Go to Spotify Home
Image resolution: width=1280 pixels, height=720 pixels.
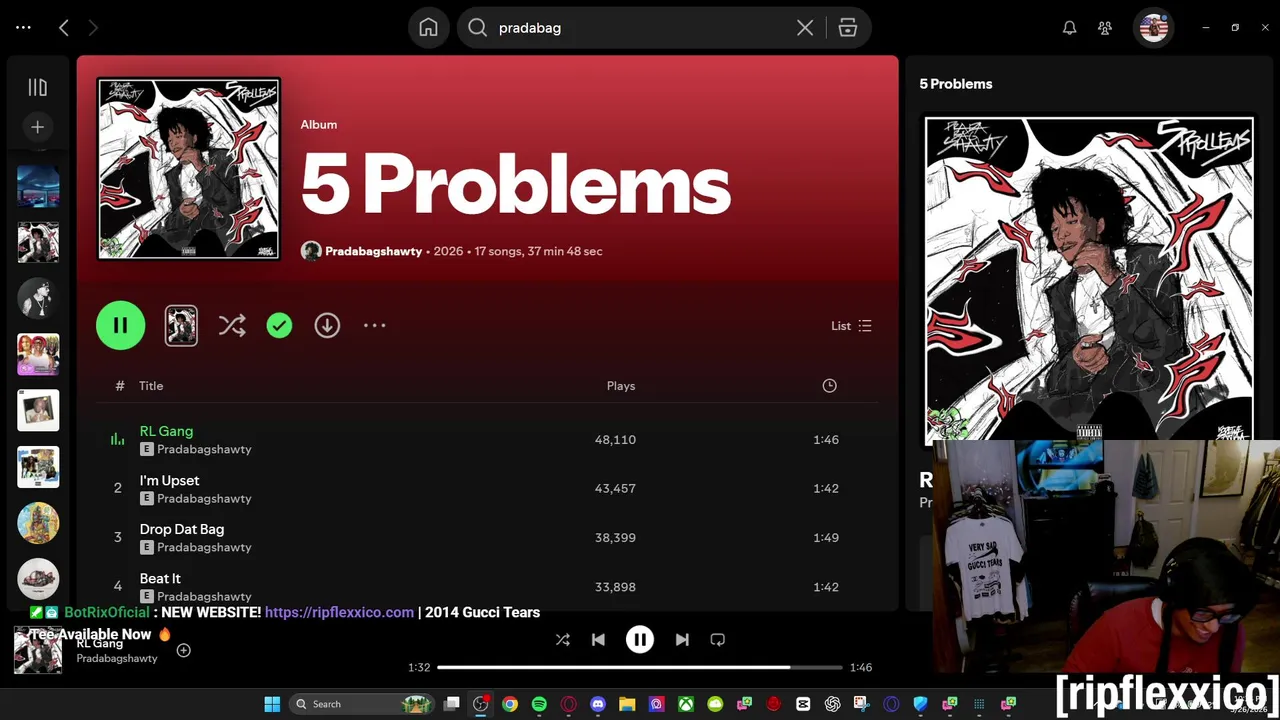click(428, 28)
